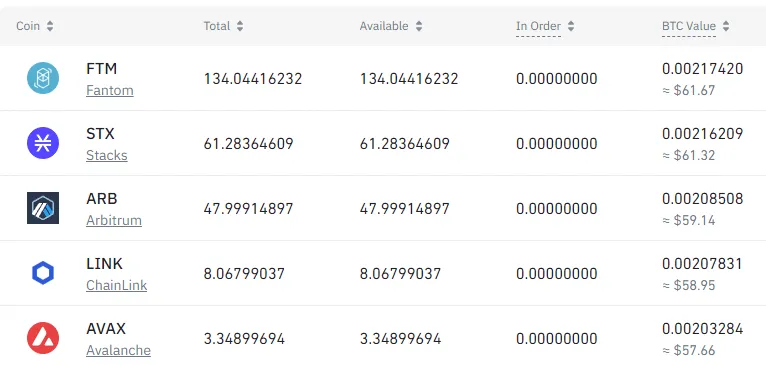Sort table using the In Order column arrows
This screenshot has width=766, height=365.
(x=571, y=26)
